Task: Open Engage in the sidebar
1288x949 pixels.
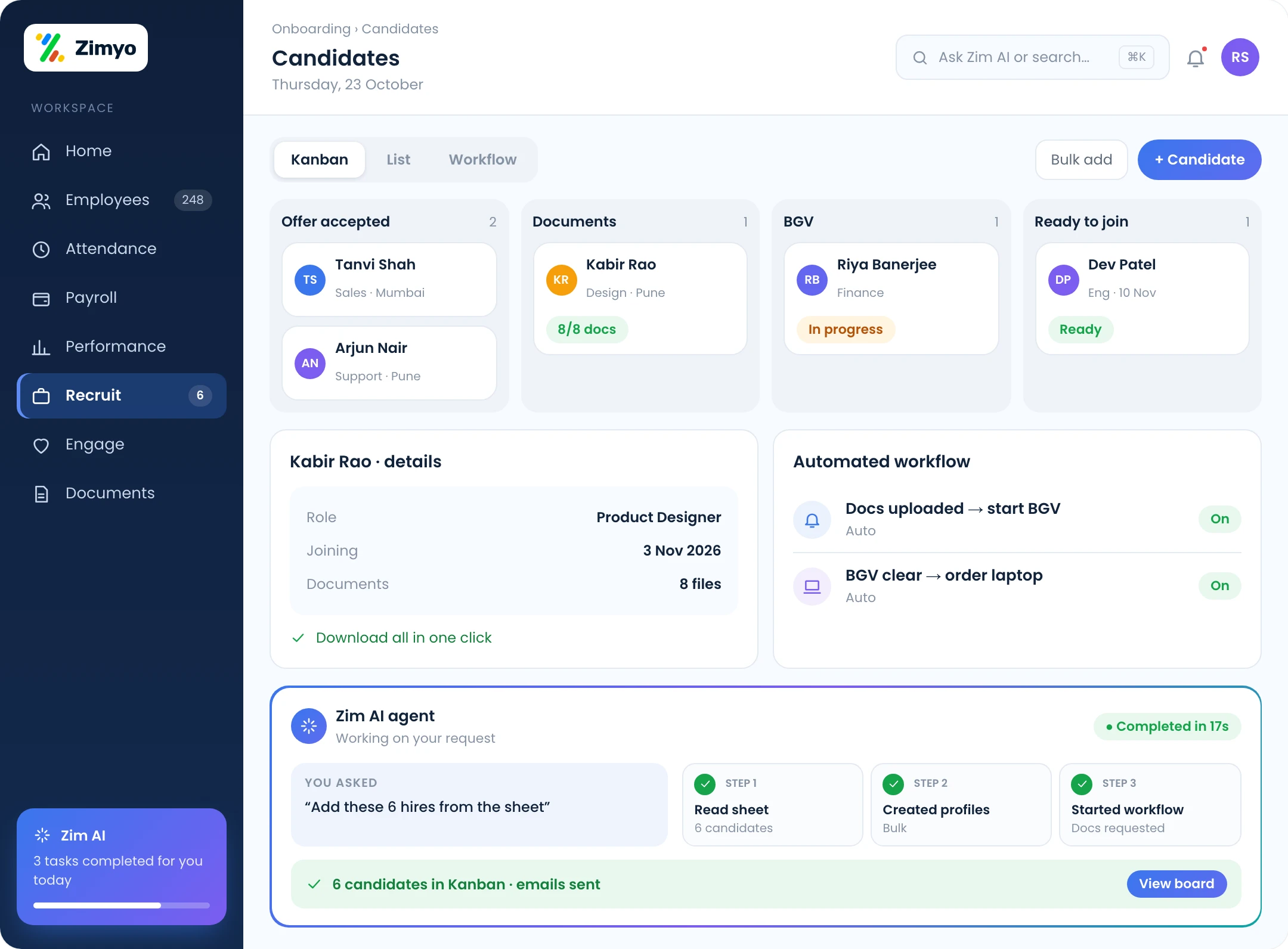Action: 122,444
